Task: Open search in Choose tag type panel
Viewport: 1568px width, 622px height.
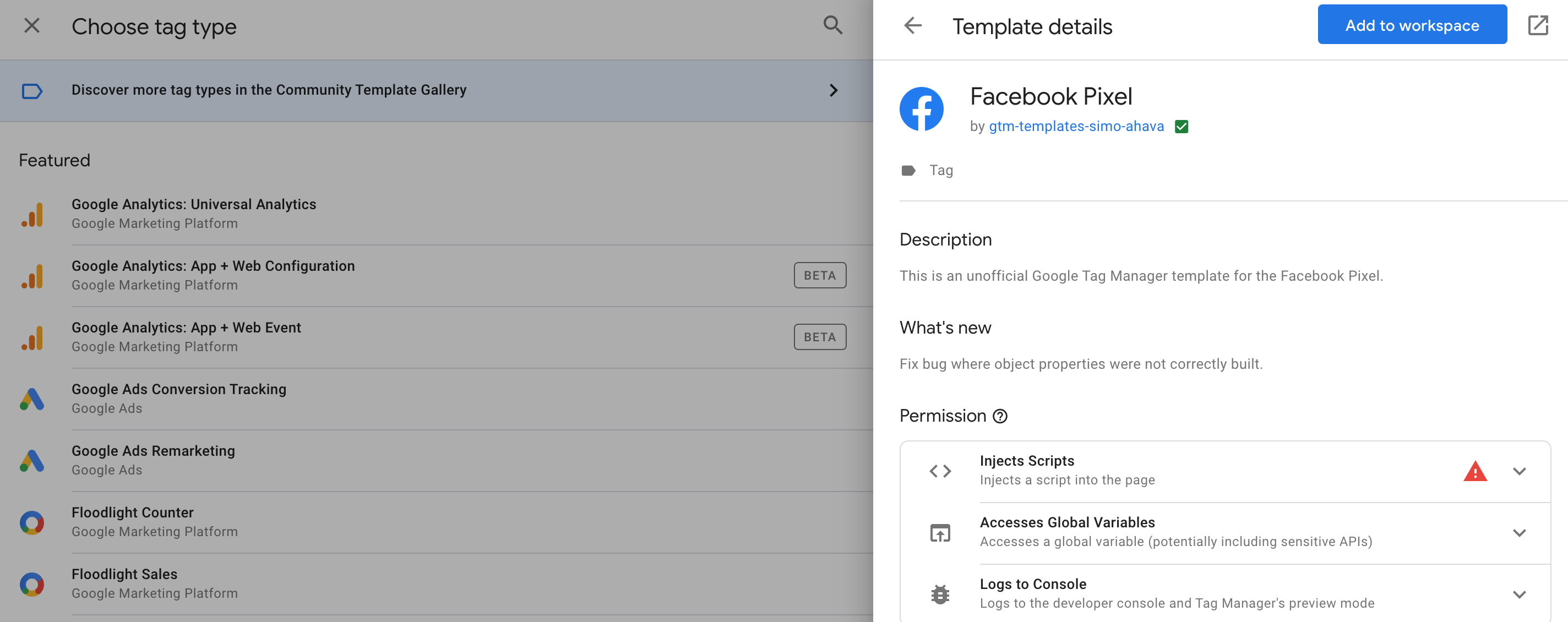Action: tap(832, 25)
